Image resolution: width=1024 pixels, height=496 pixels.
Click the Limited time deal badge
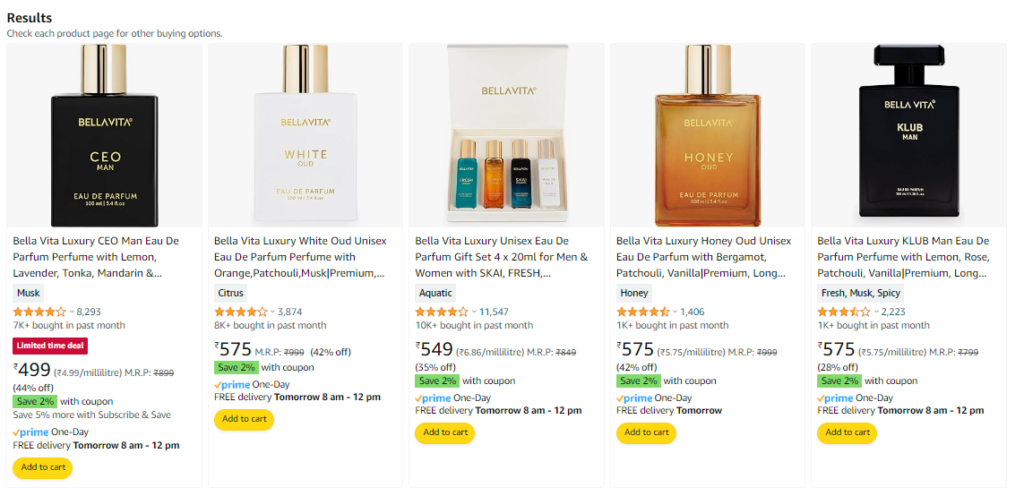50,346
